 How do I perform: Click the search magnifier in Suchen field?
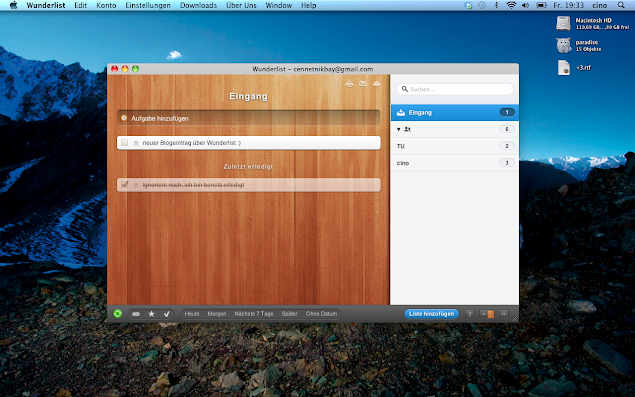[405, 89]
